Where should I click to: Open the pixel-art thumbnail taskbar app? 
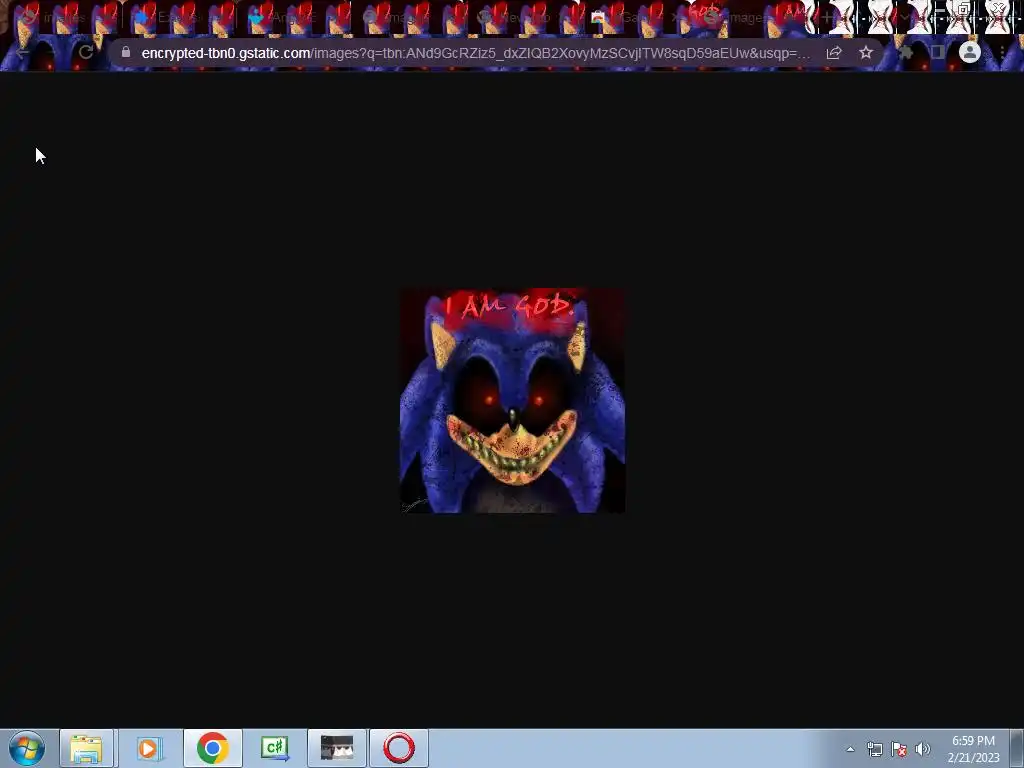337,748
